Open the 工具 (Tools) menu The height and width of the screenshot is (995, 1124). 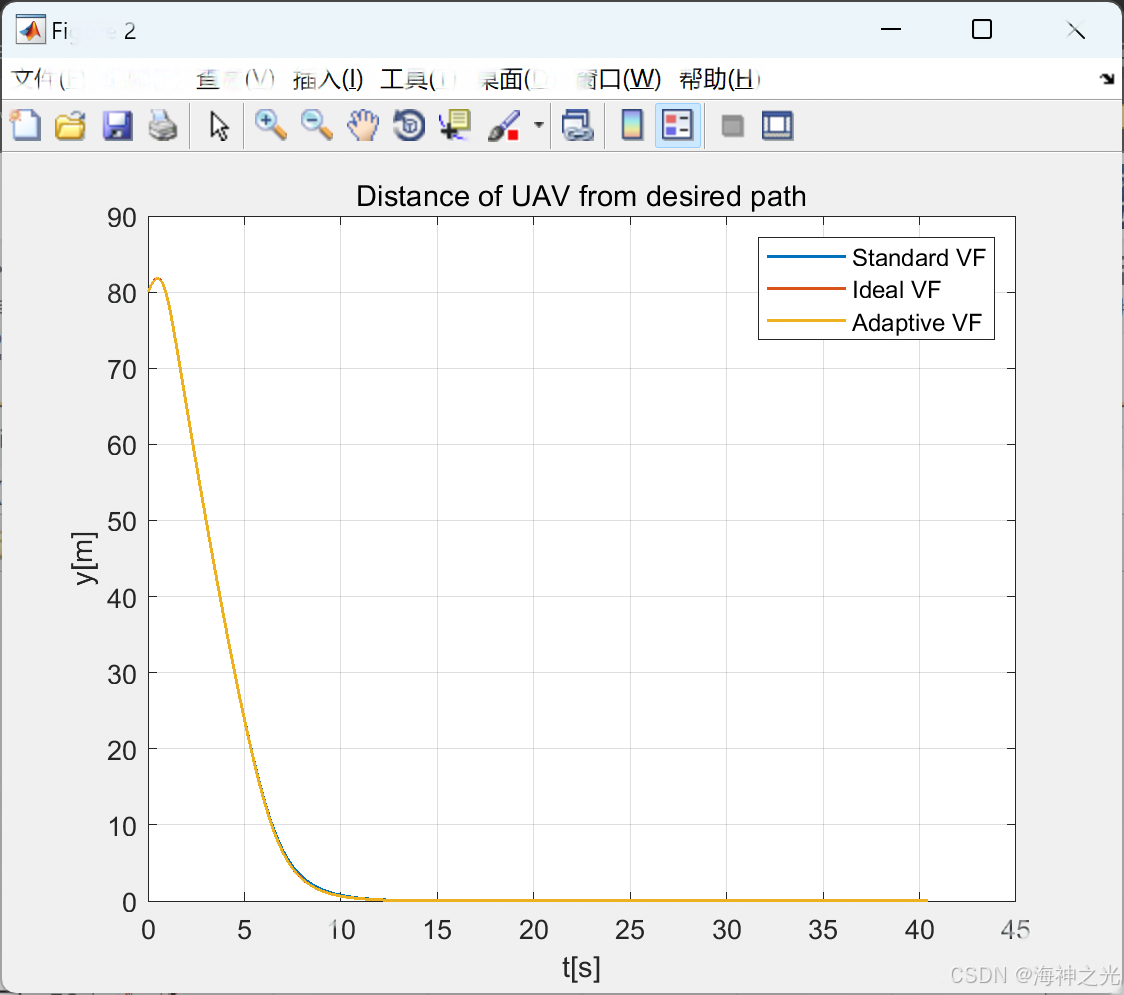click(419, 79)
